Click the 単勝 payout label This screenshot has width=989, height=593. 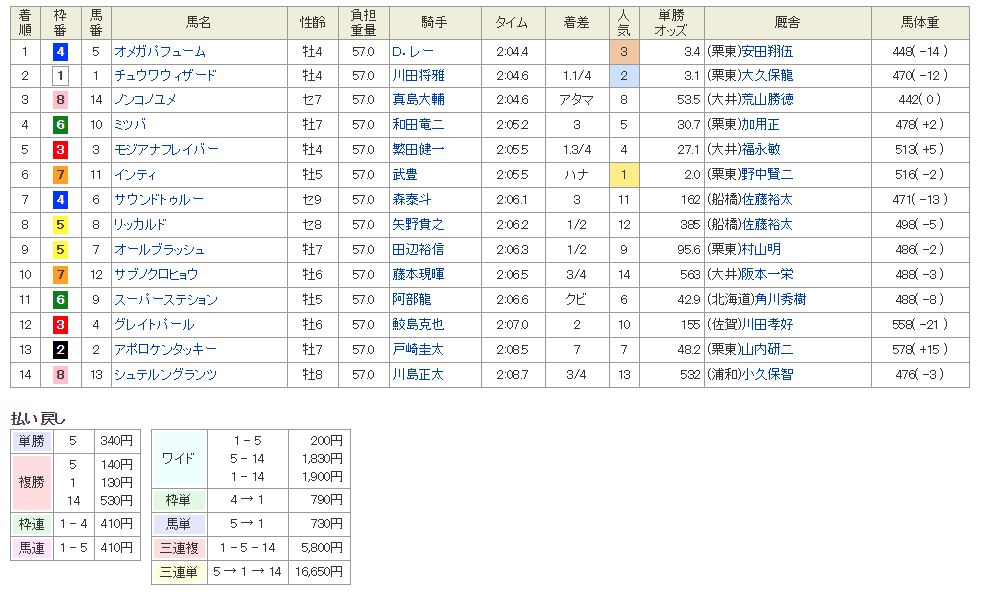pos(32,442)
